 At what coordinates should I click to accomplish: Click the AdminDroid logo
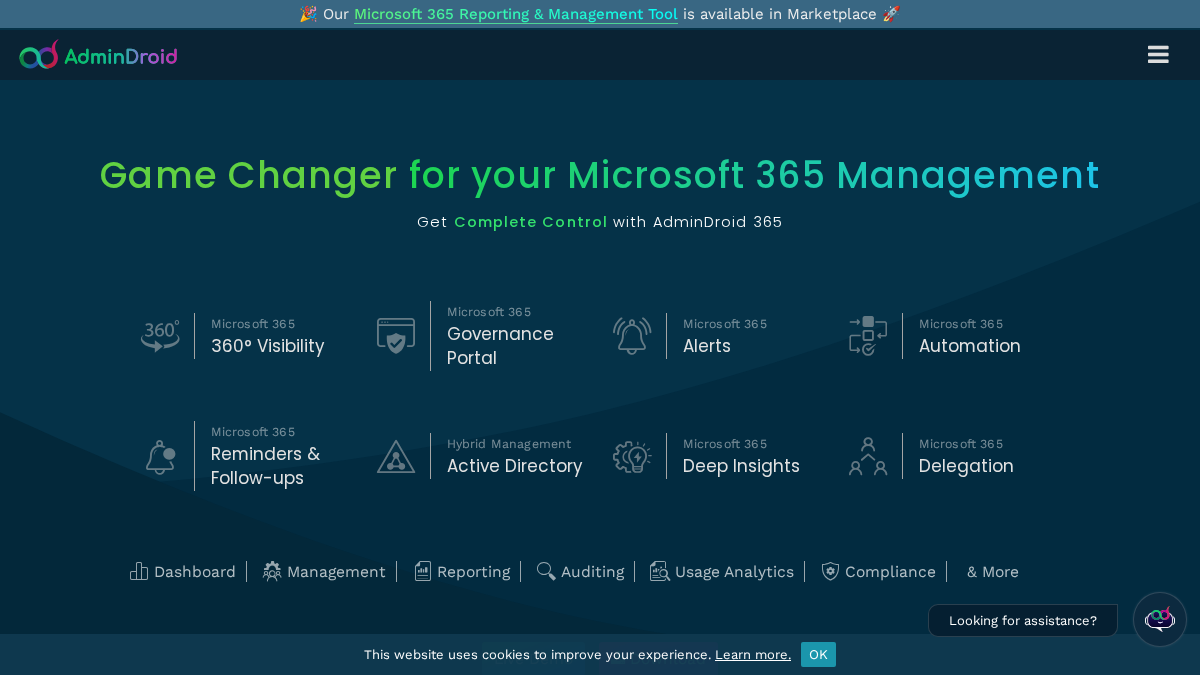click(98, 55)
